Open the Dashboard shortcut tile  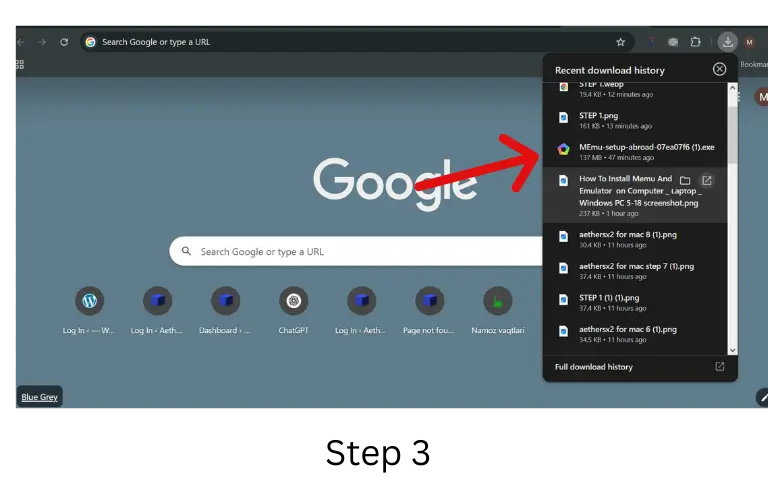[225, 310]
